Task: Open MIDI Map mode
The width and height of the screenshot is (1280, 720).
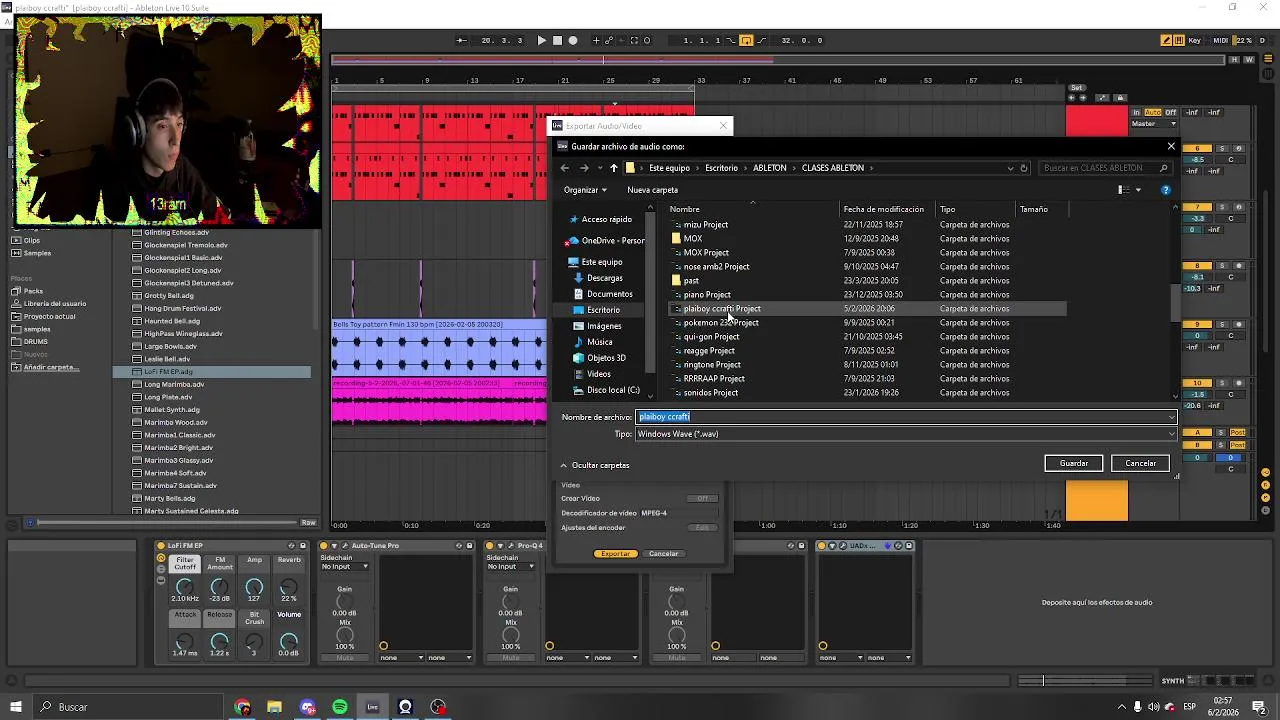Action: [1220, 41]
